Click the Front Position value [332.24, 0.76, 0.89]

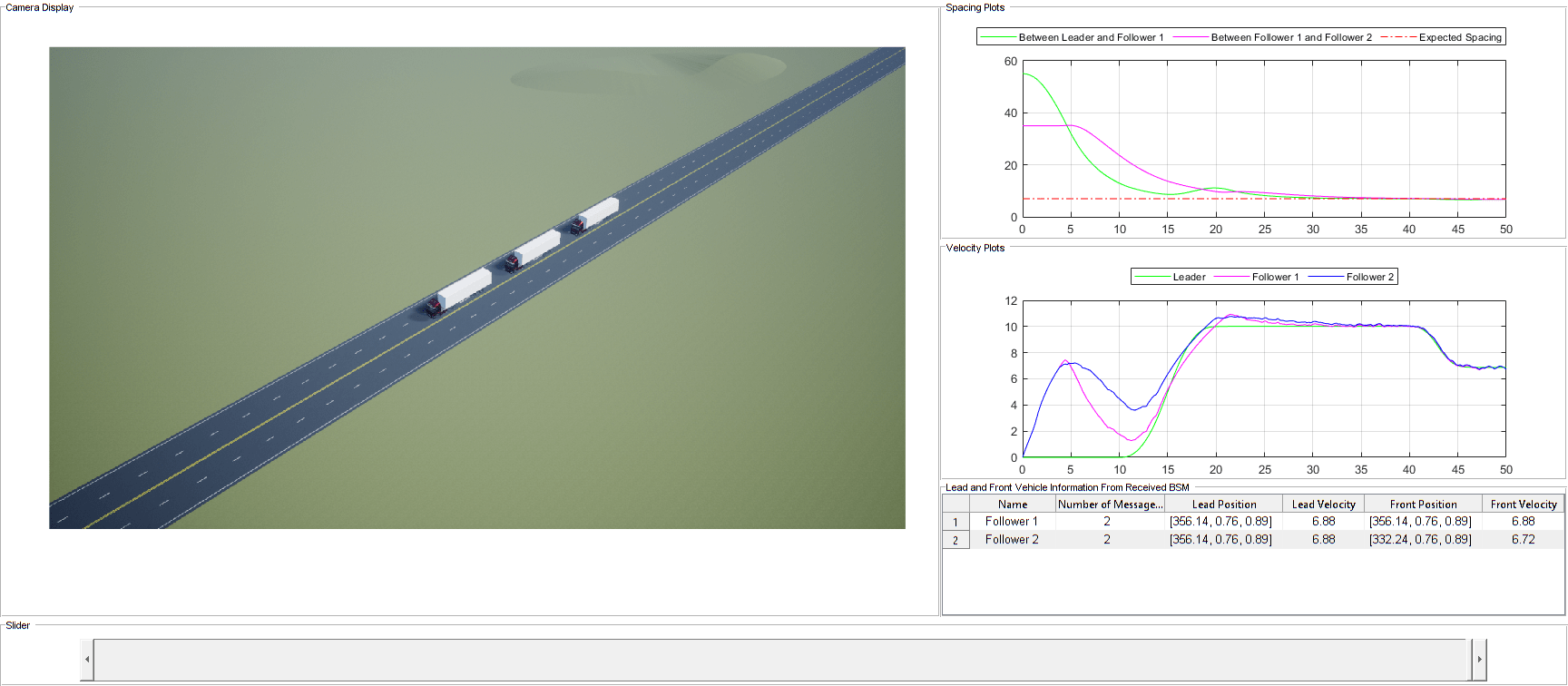pos(1421,540)
